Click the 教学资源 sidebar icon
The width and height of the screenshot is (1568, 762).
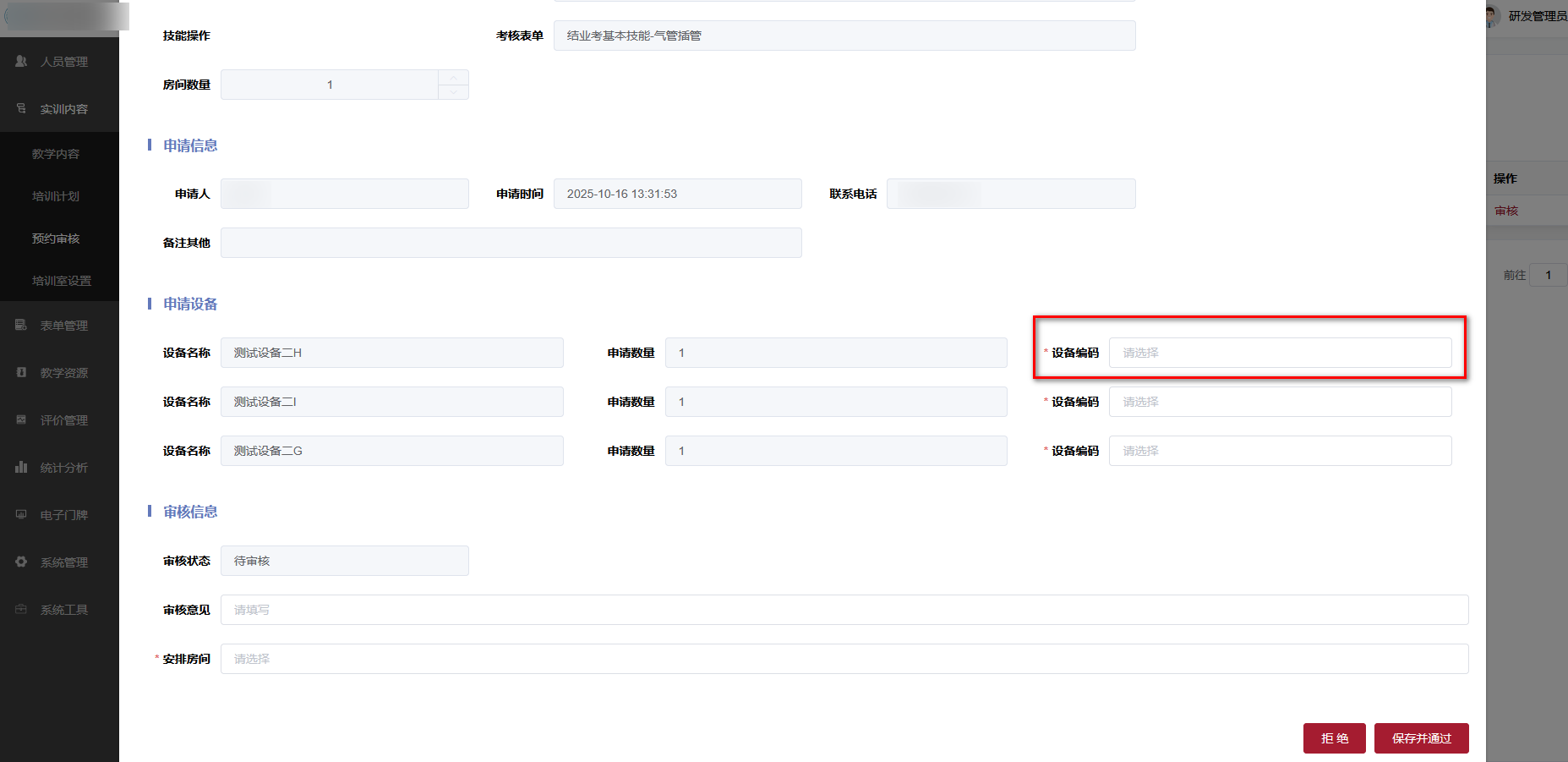[x=21, y=372]
